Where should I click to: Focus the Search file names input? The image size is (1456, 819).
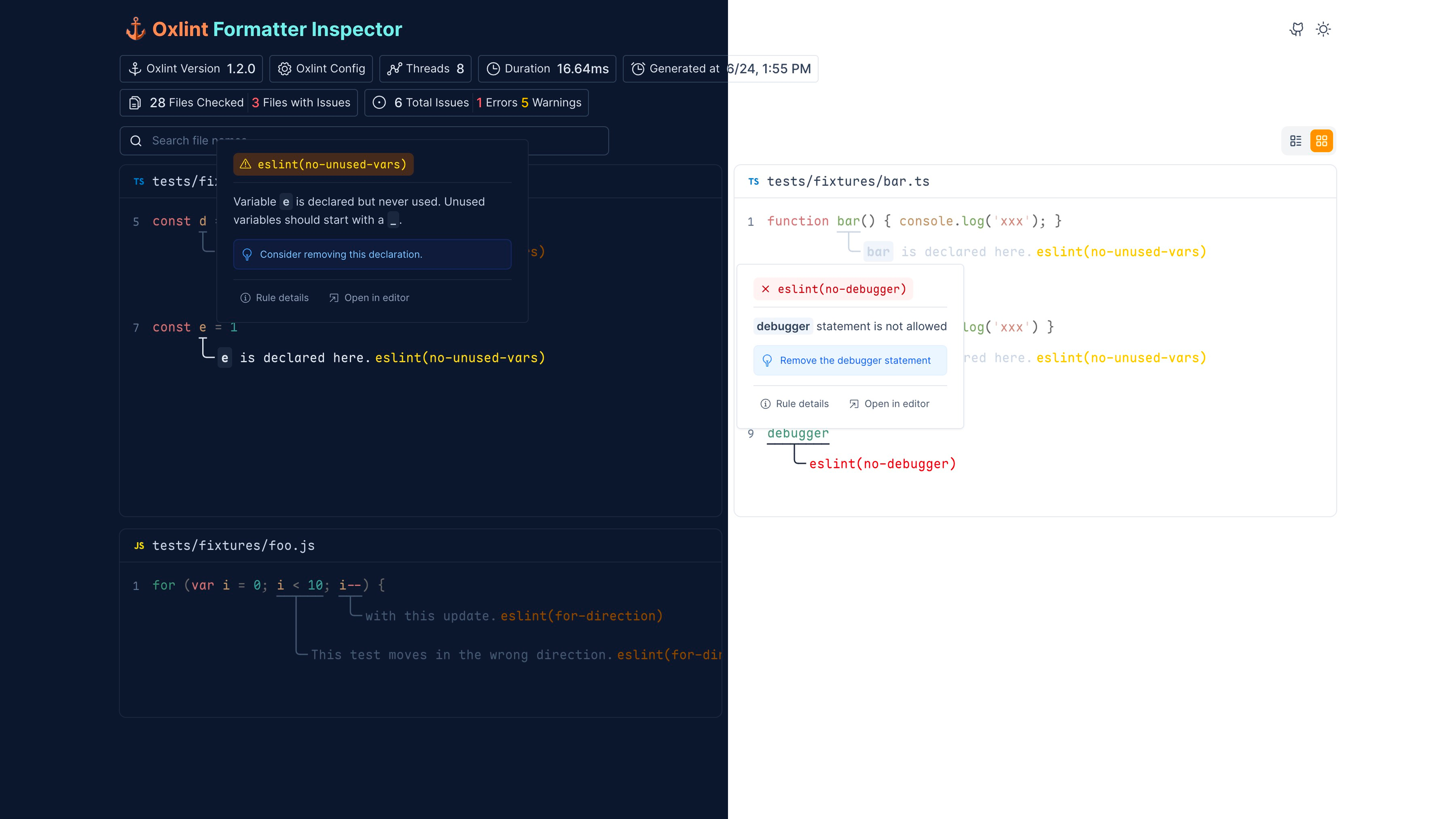pos(364,141)
